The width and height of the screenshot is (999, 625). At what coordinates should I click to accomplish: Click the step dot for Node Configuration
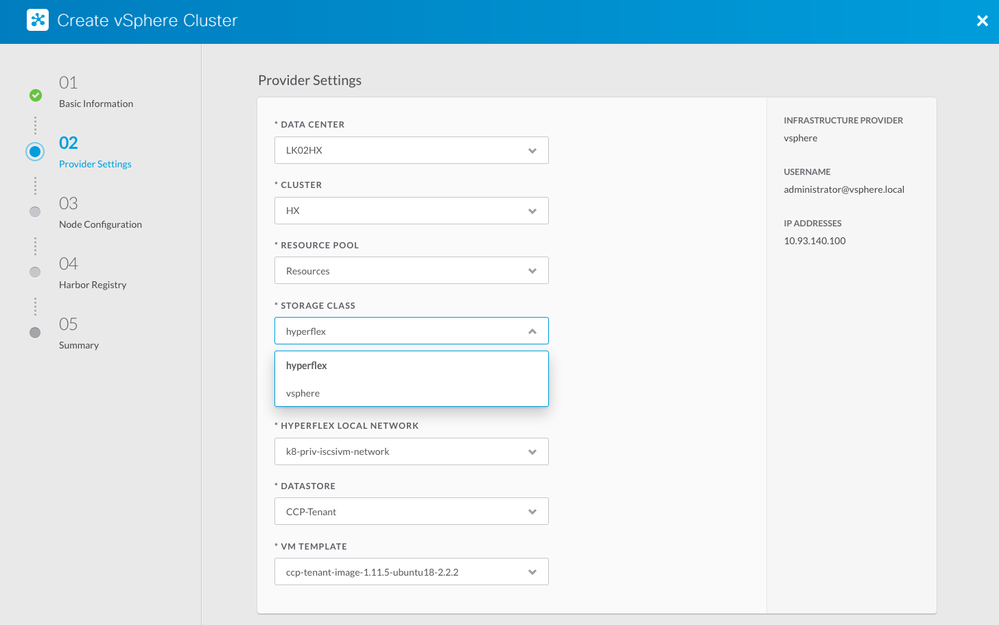[35, 212]
